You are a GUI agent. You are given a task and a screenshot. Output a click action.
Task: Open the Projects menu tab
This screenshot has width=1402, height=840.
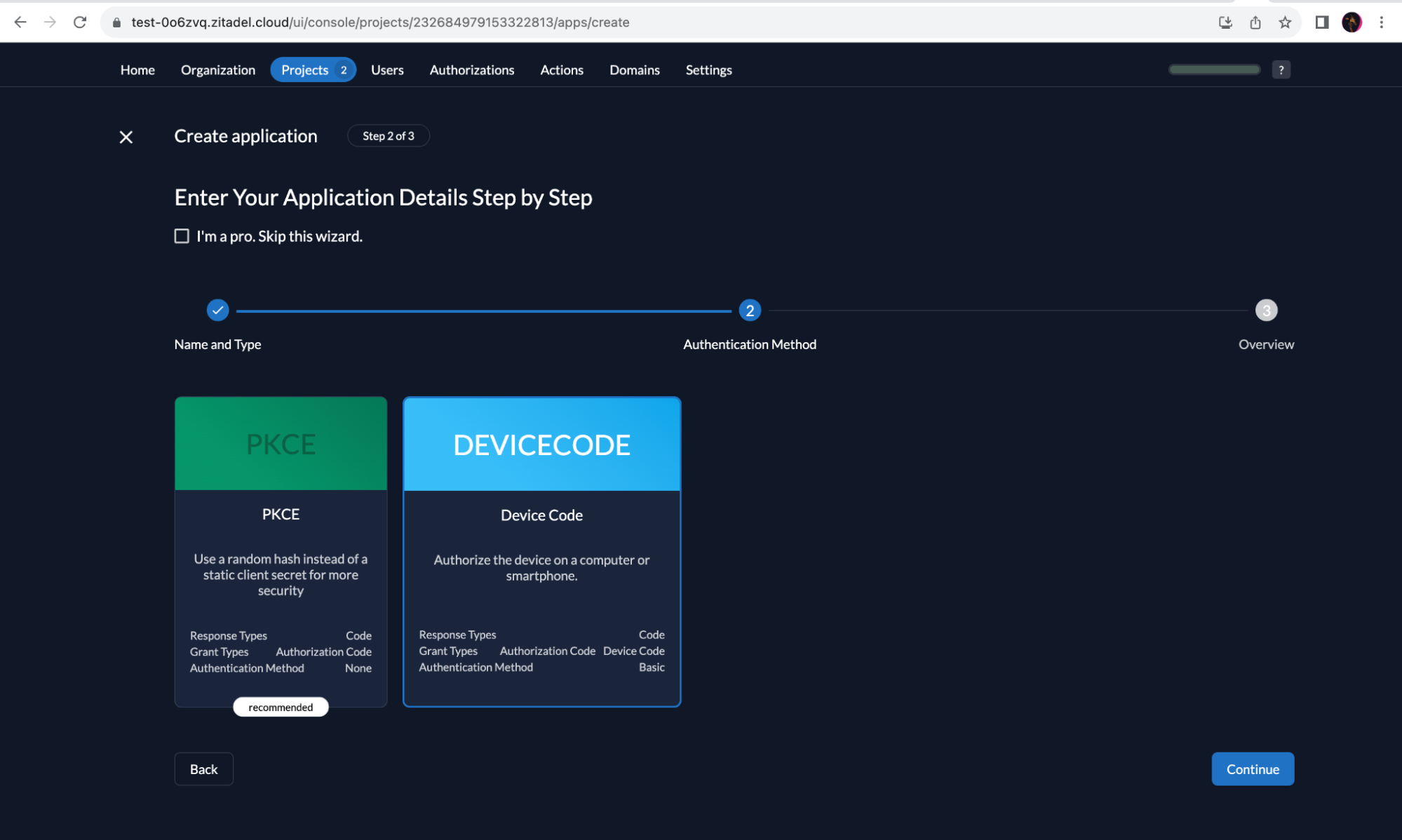point(313,69)
